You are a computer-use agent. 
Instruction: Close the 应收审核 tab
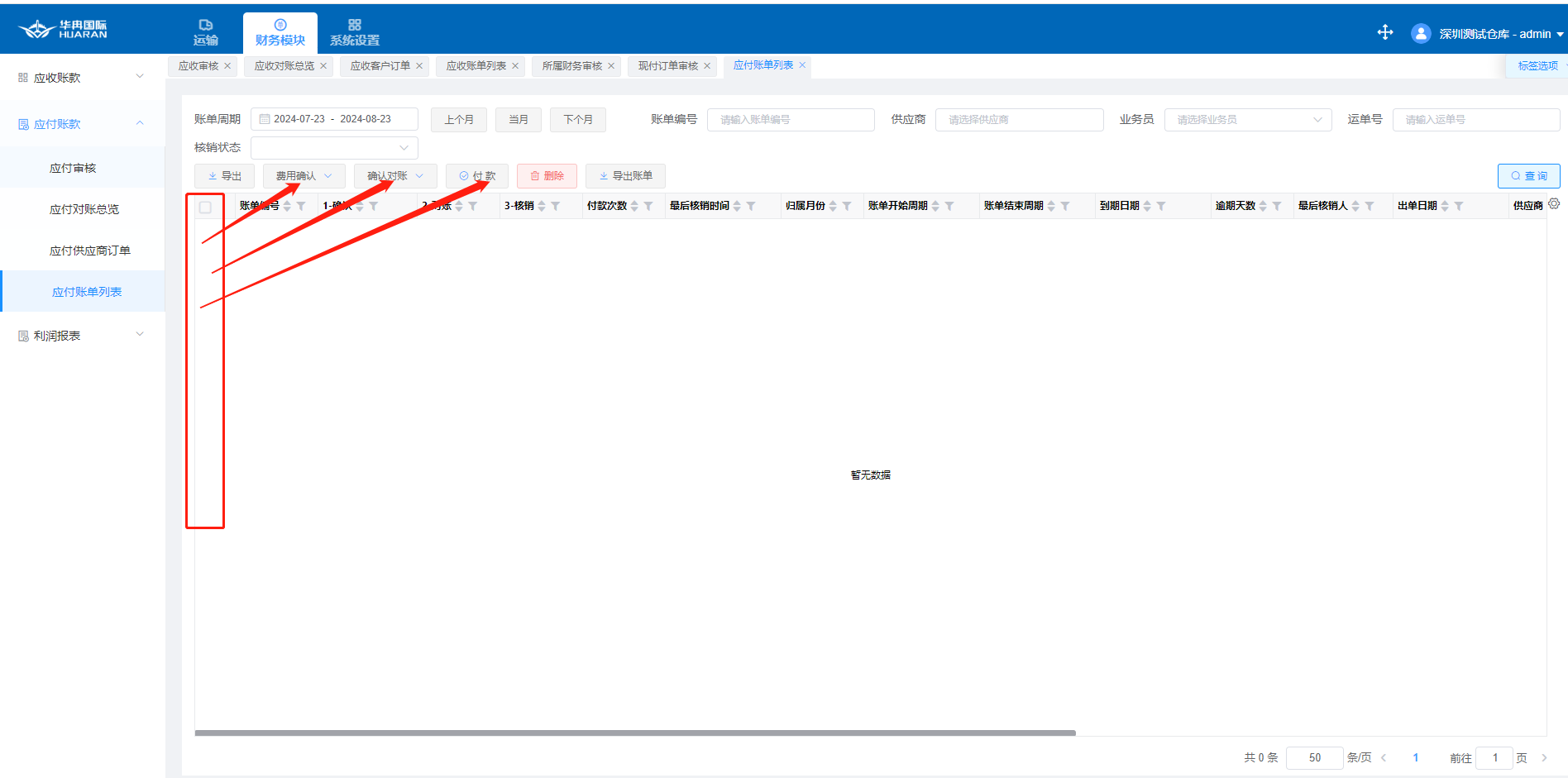pos(227,66)
